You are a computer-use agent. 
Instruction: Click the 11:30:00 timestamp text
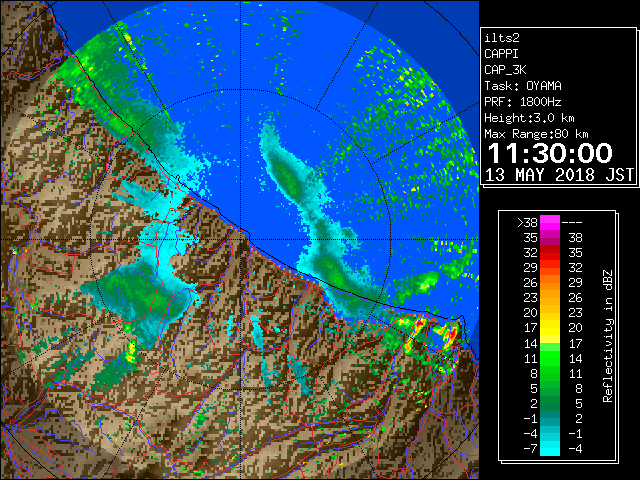pos(550,153)
